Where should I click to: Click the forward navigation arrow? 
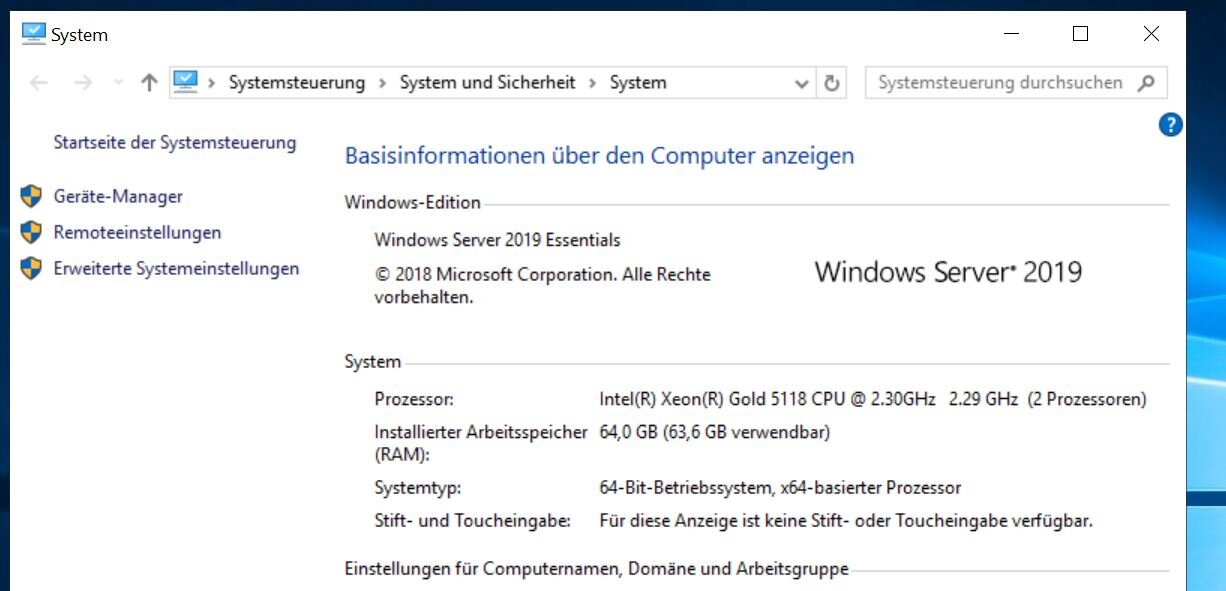[83, 83]
